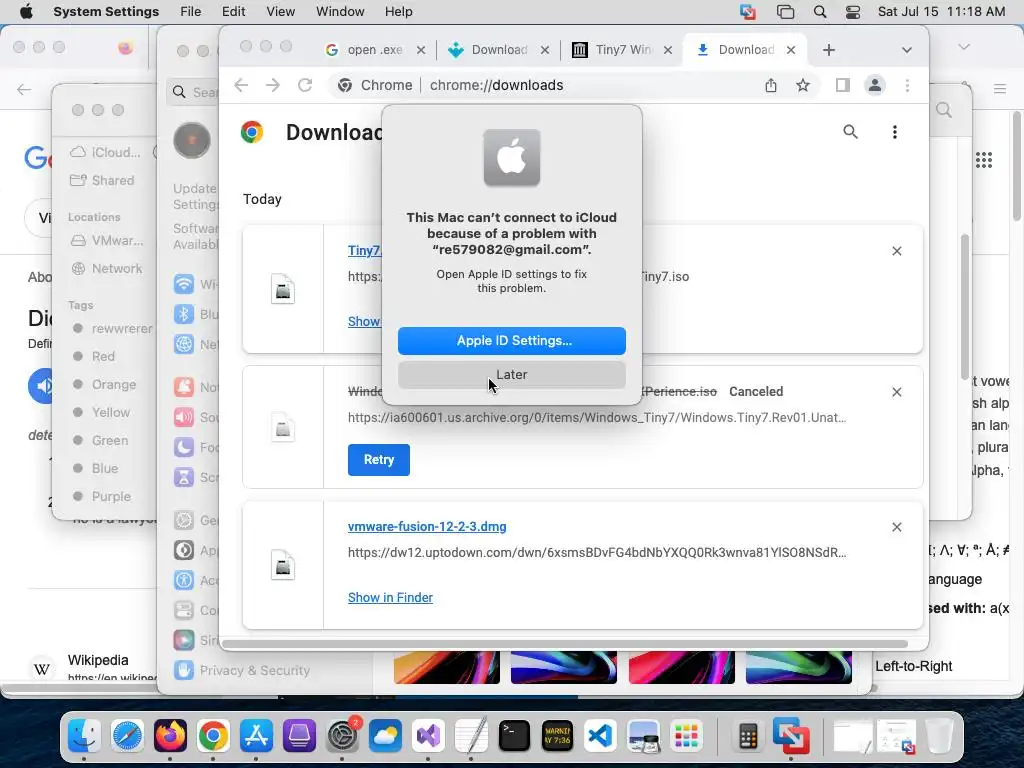Open Chrome from the Dock
The height and width of the screenshot is (768, 1024).
point(214,736)
